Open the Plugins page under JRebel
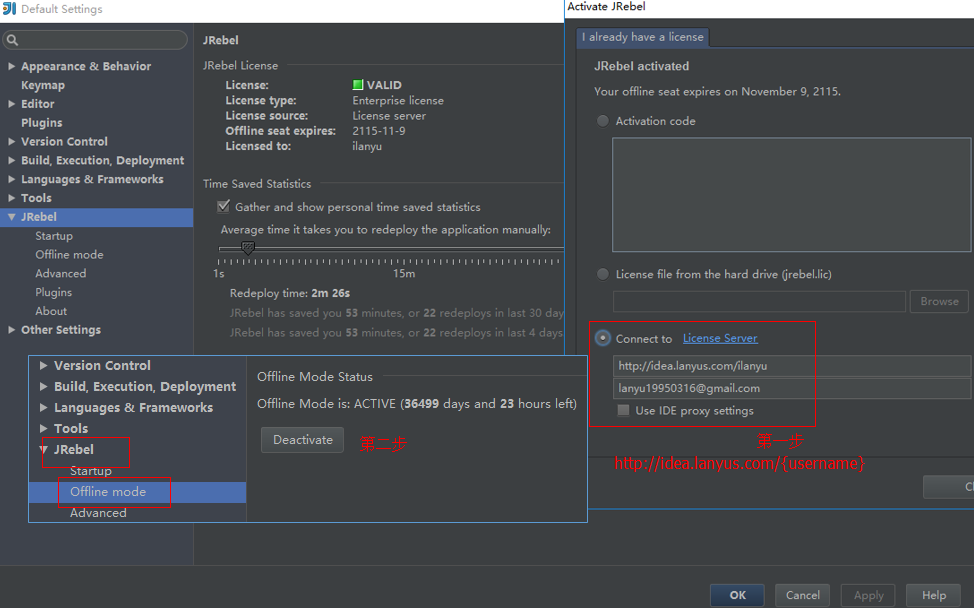 [x=53, y=292]
